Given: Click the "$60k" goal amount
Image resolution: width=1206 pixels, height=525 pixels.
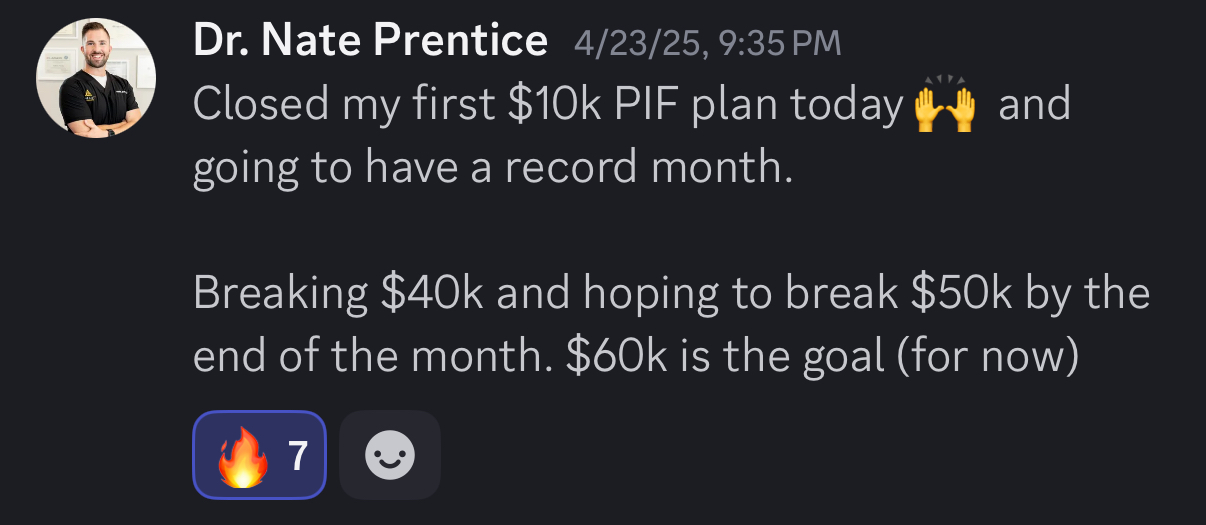Looking at the screenshot, I should pos(619,356).
